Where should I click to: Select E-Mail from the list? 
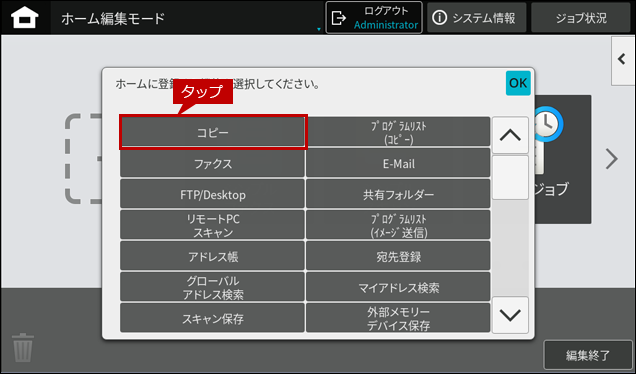click(x=398, y=163)
